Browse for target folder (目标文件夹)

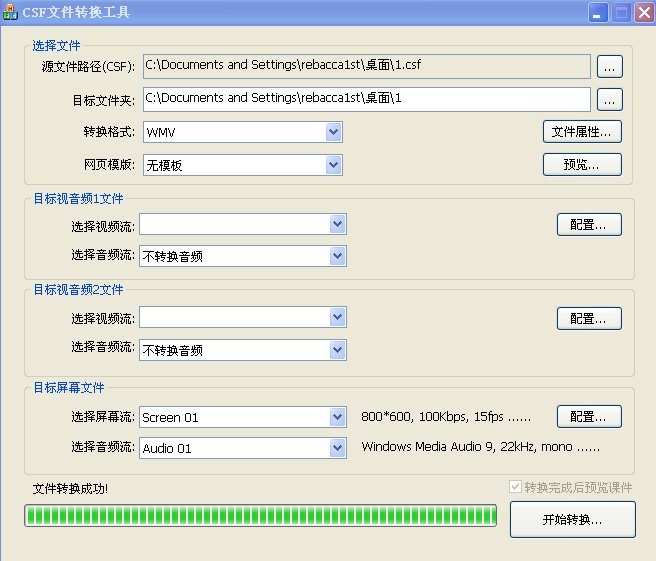point(610,100)
